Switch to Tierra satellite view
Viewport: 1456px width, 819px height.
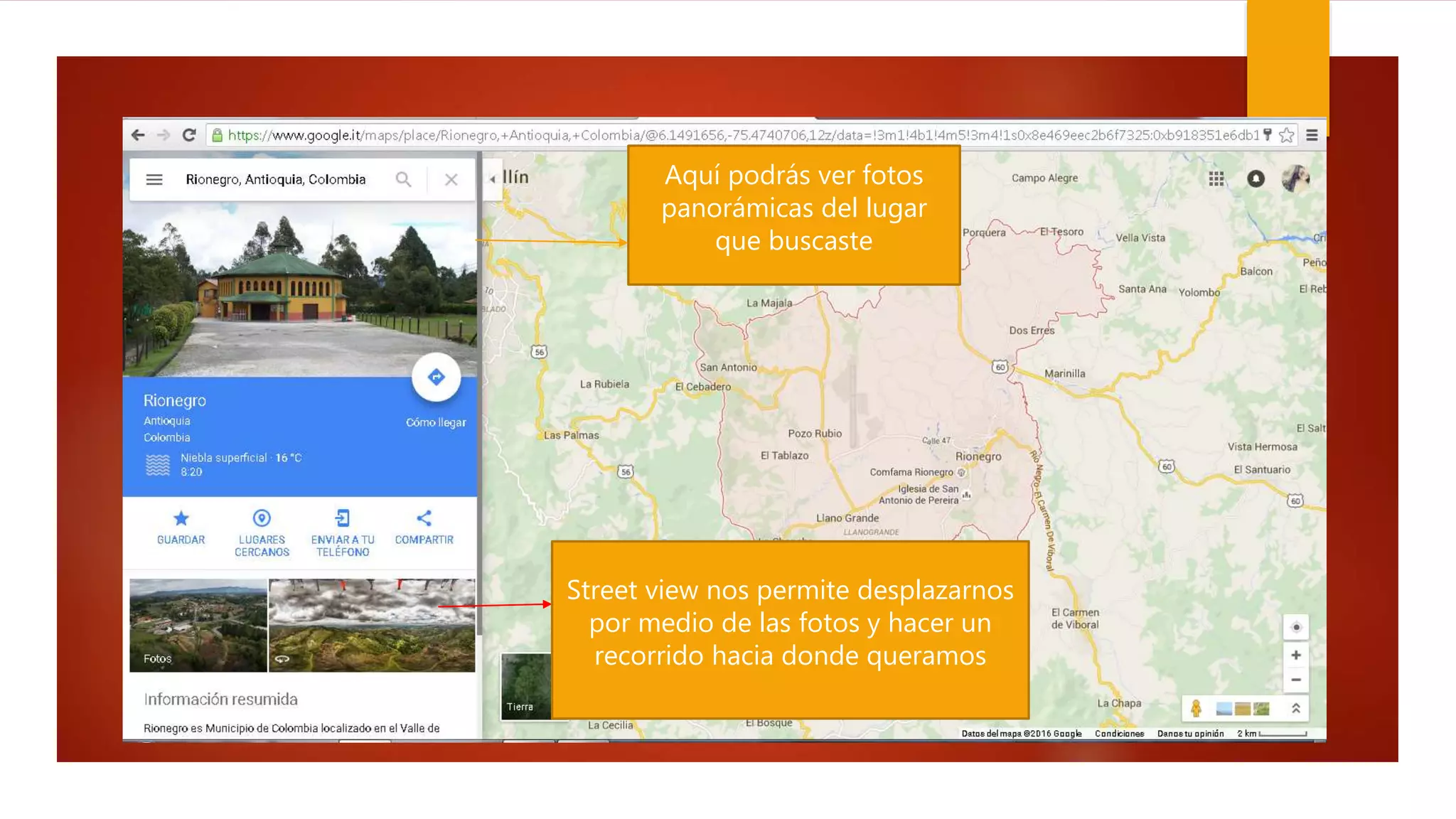(x=526, y=686)
